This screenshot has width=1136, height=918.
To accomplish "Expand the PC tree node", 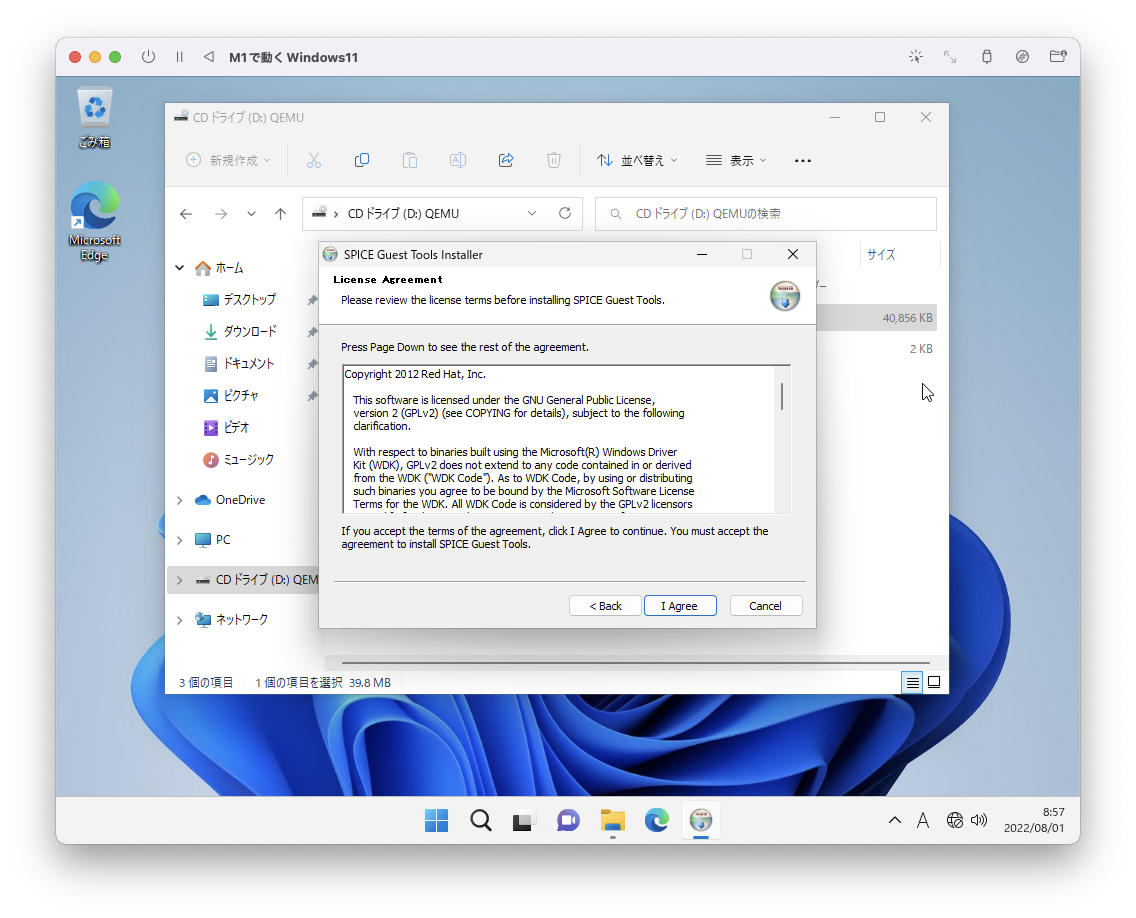I will click(180, 540).
